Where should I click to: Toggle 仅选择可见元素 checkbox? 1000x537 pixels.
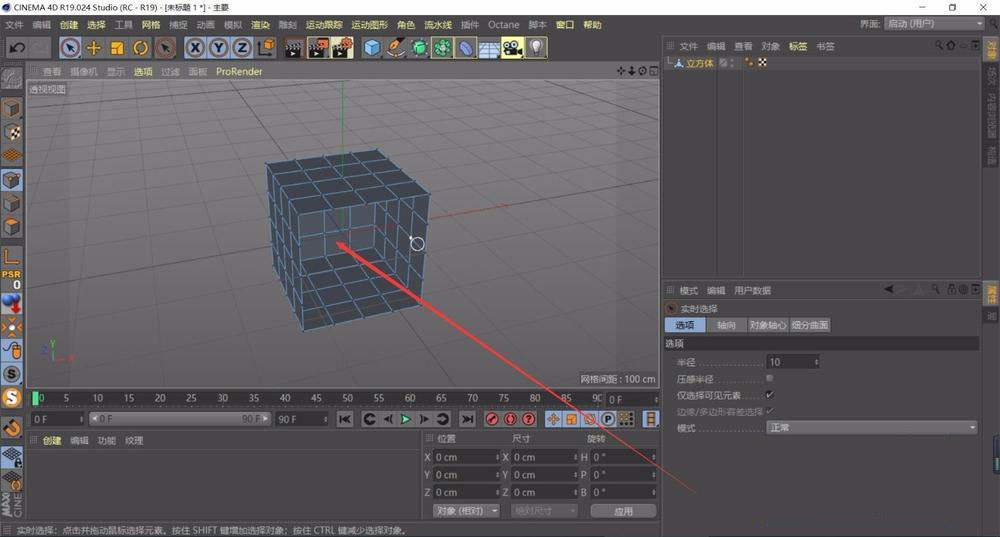coord(770,395)
